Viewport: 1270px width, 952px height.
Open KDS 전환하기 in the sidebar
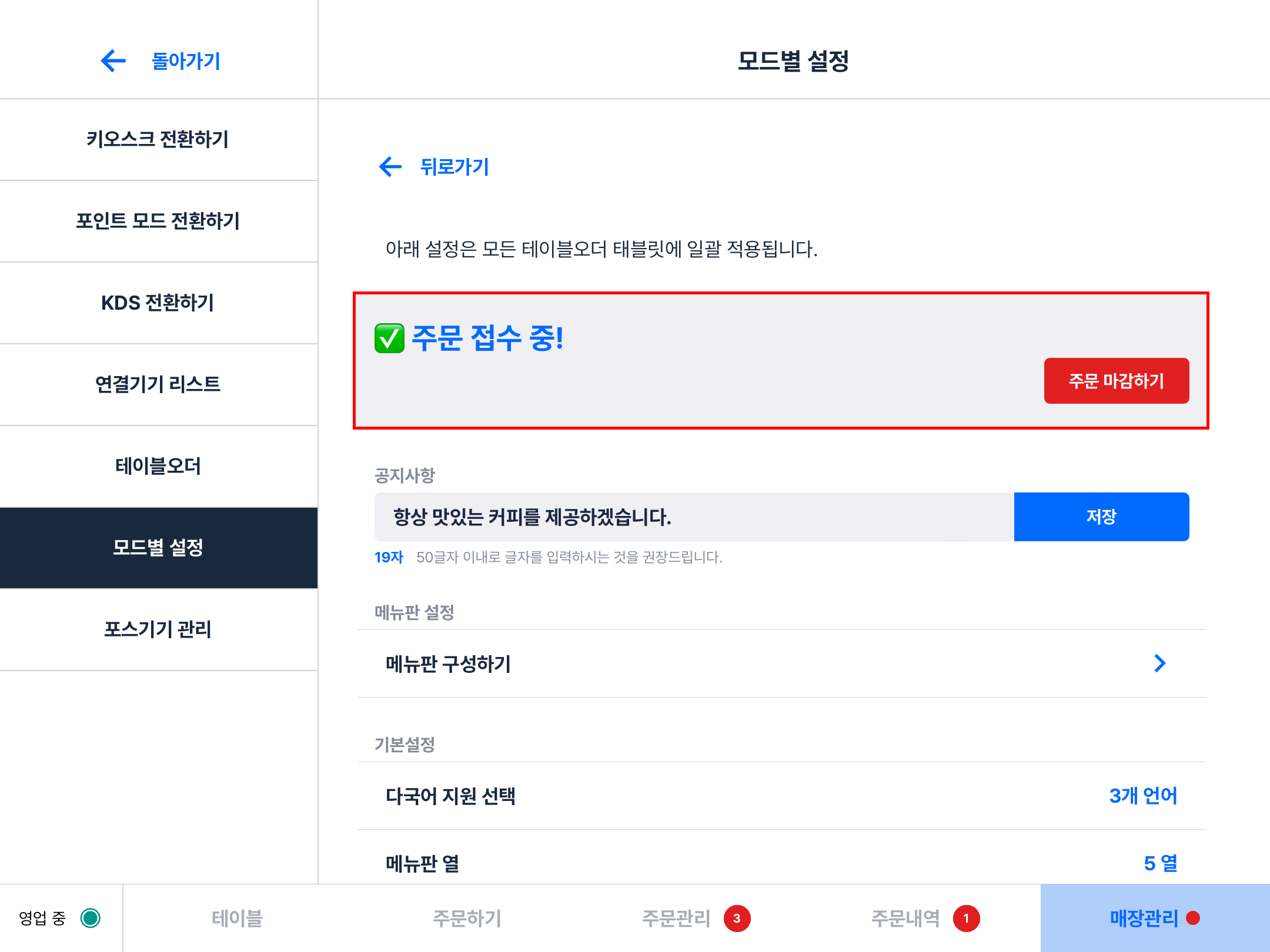click(x=158, y=303)
